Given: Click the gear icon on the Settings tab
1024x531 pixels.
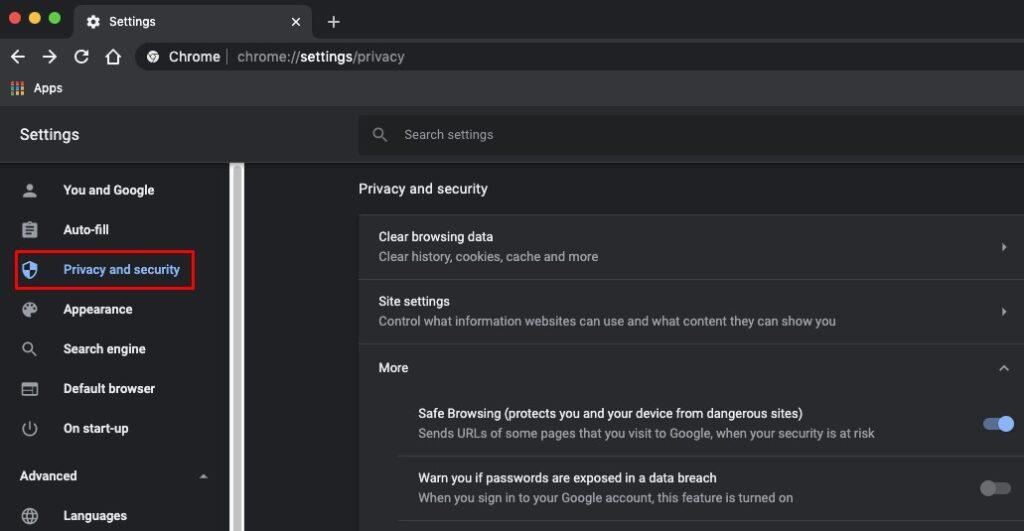Looking at the screenshot, I should (93, 22).
